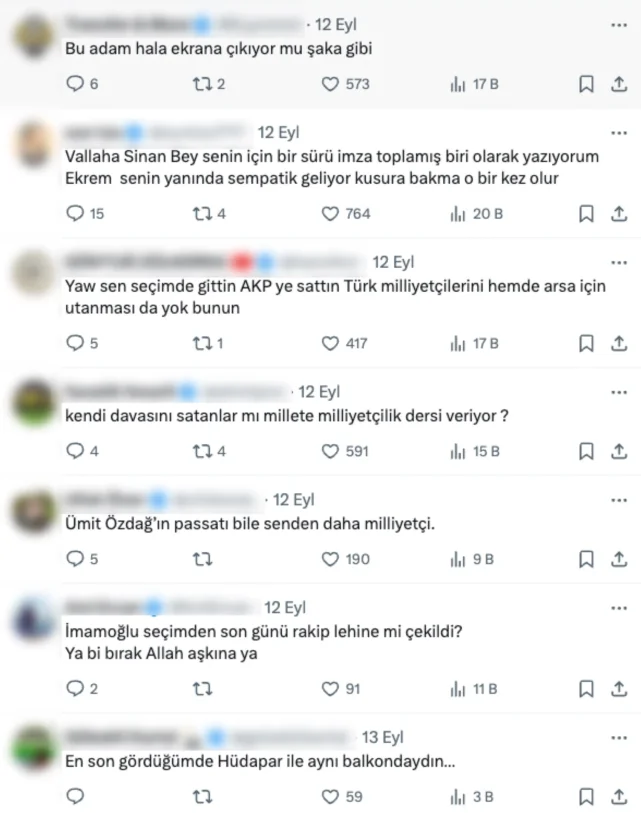Like the tweet 'Bu adam hala ekrana çıkıyor mu'
Viewport: 641px width, 813px height.
(345, 84)
